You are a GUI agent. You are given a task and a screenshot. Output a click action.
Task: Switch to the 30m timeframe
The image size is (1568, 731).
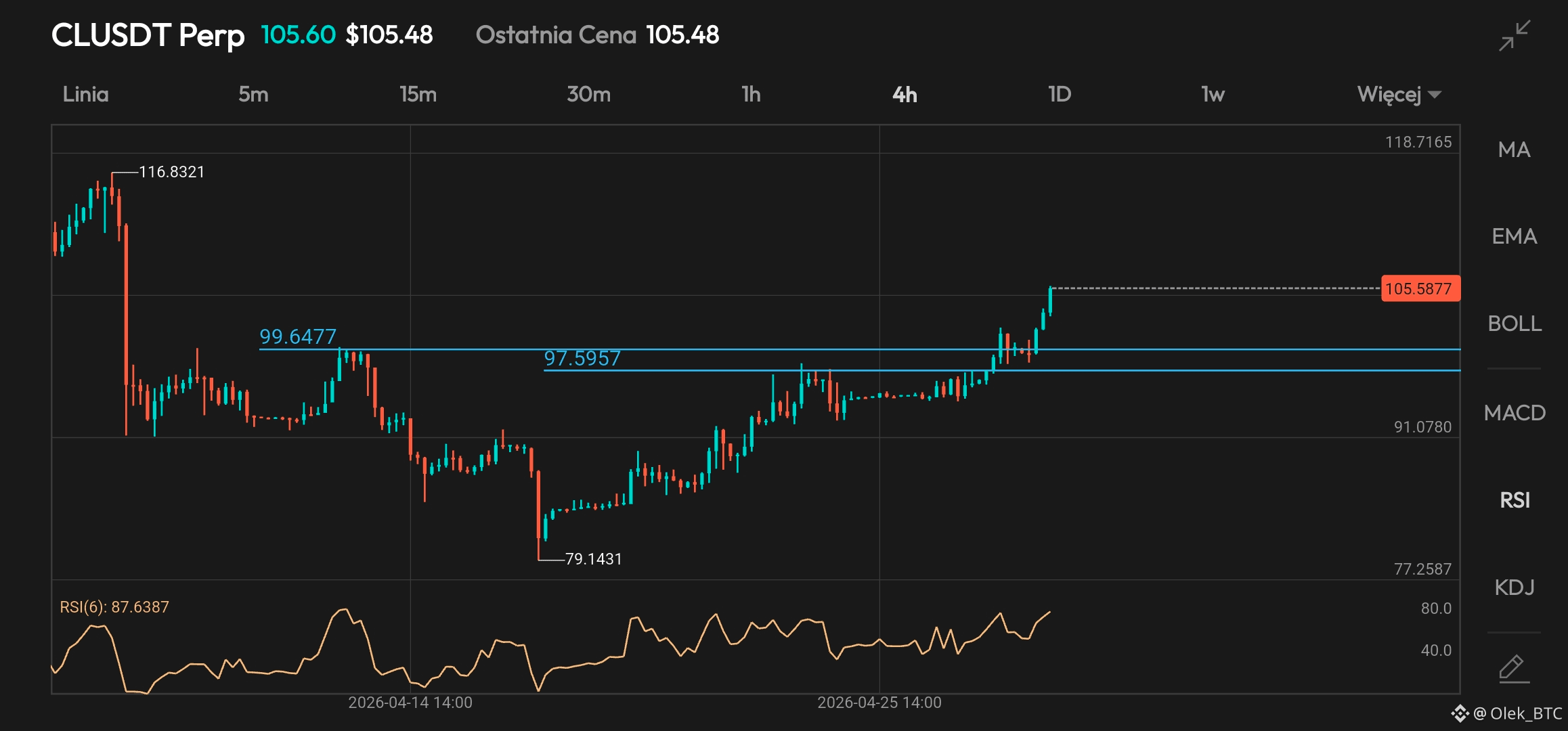pyautogui.click(x=588, y=94)
